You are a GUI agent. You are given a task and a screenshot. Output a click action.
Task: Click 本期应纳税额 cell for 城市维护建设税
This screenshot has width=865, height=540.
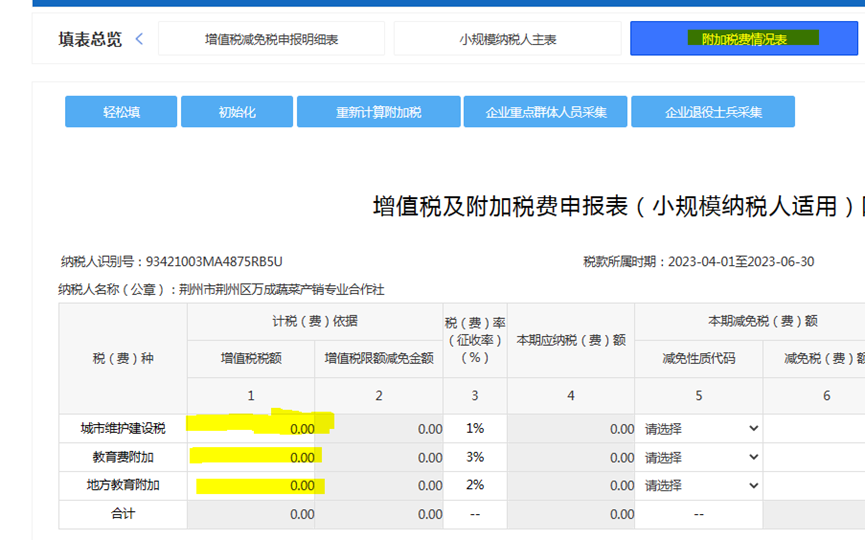[x=571, y=429]
